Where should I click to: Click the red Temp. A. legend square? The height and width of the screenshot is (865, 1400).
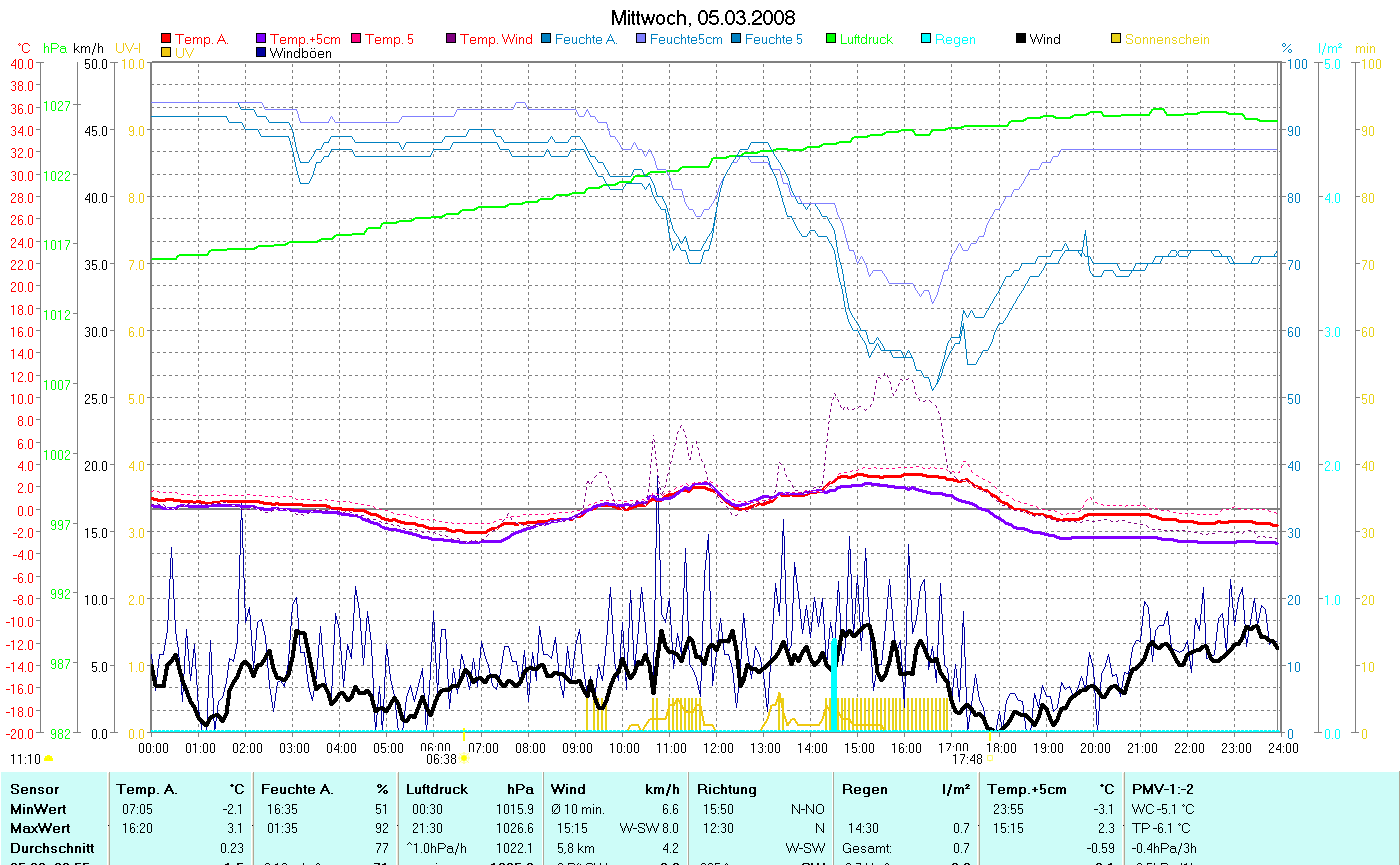pyautogui.click(x=166, y=40)
